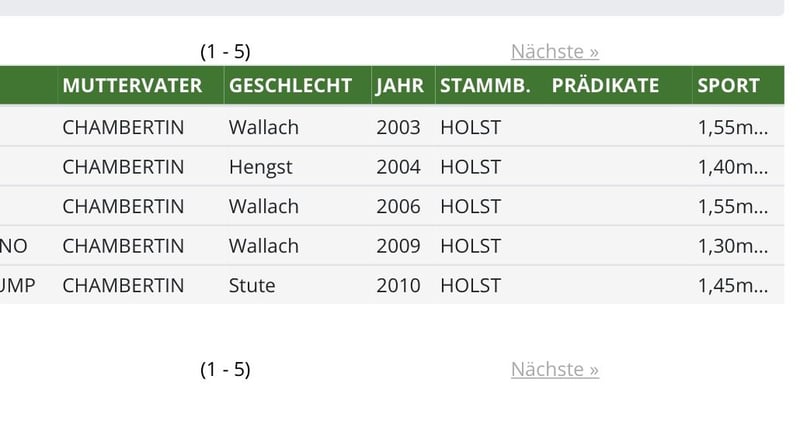Click the top (1 - 5) page indicator
The height and width of the screenshot is (424, 800).
click(x=225, y=52)
